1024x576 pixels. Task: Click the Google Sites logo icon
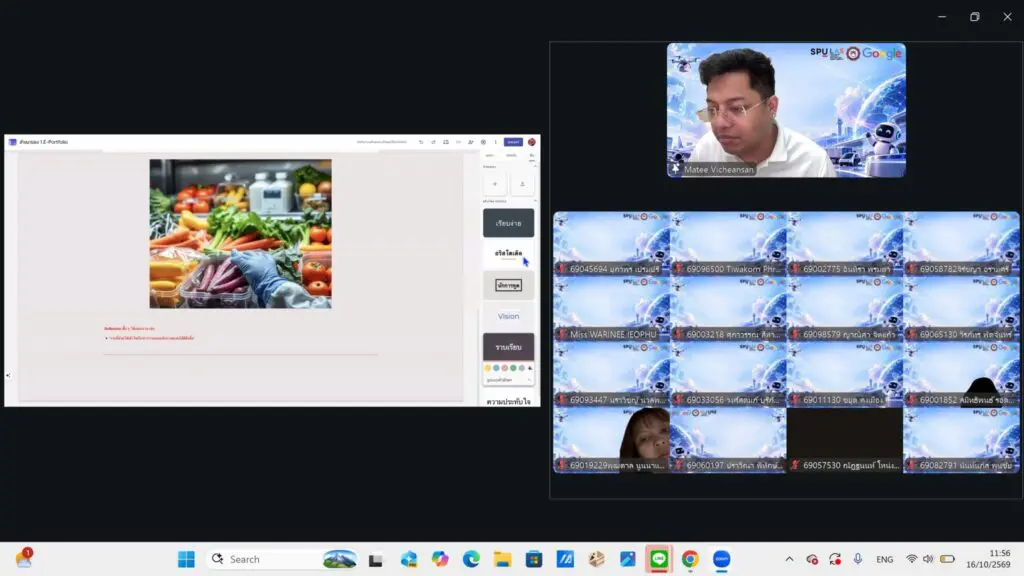[x=12, y=142]
